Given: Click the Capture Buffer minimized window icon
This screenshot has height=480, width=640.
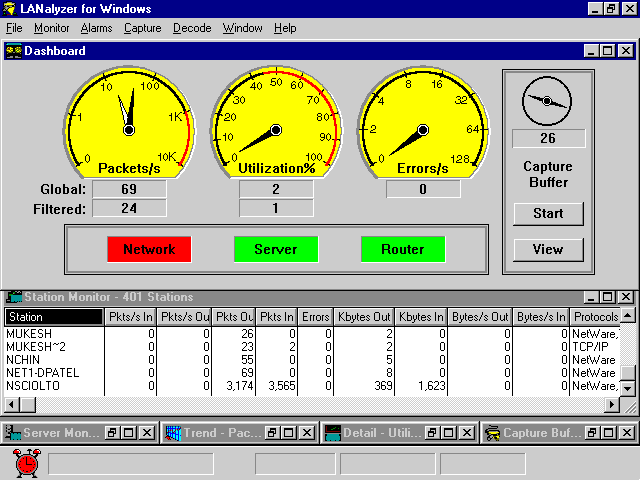Looking at the screenshot, I should (492, 433).
